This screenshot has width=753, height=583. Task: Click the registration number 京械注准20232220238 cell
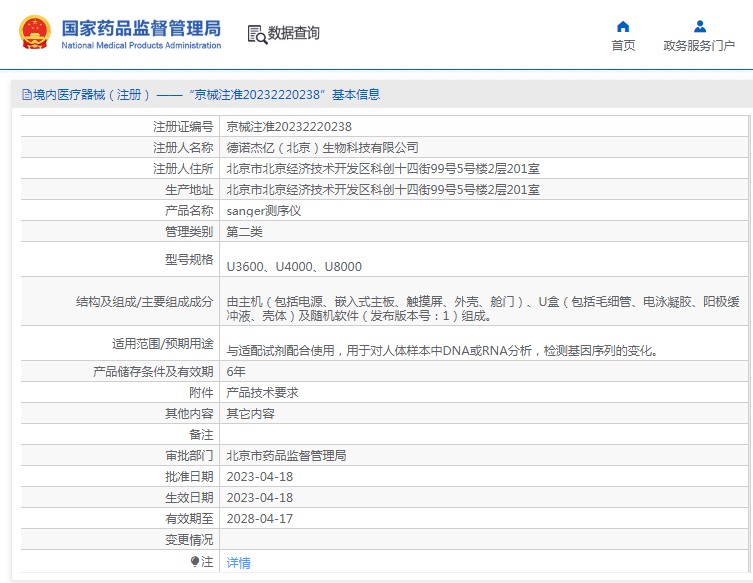coord(289,127)
